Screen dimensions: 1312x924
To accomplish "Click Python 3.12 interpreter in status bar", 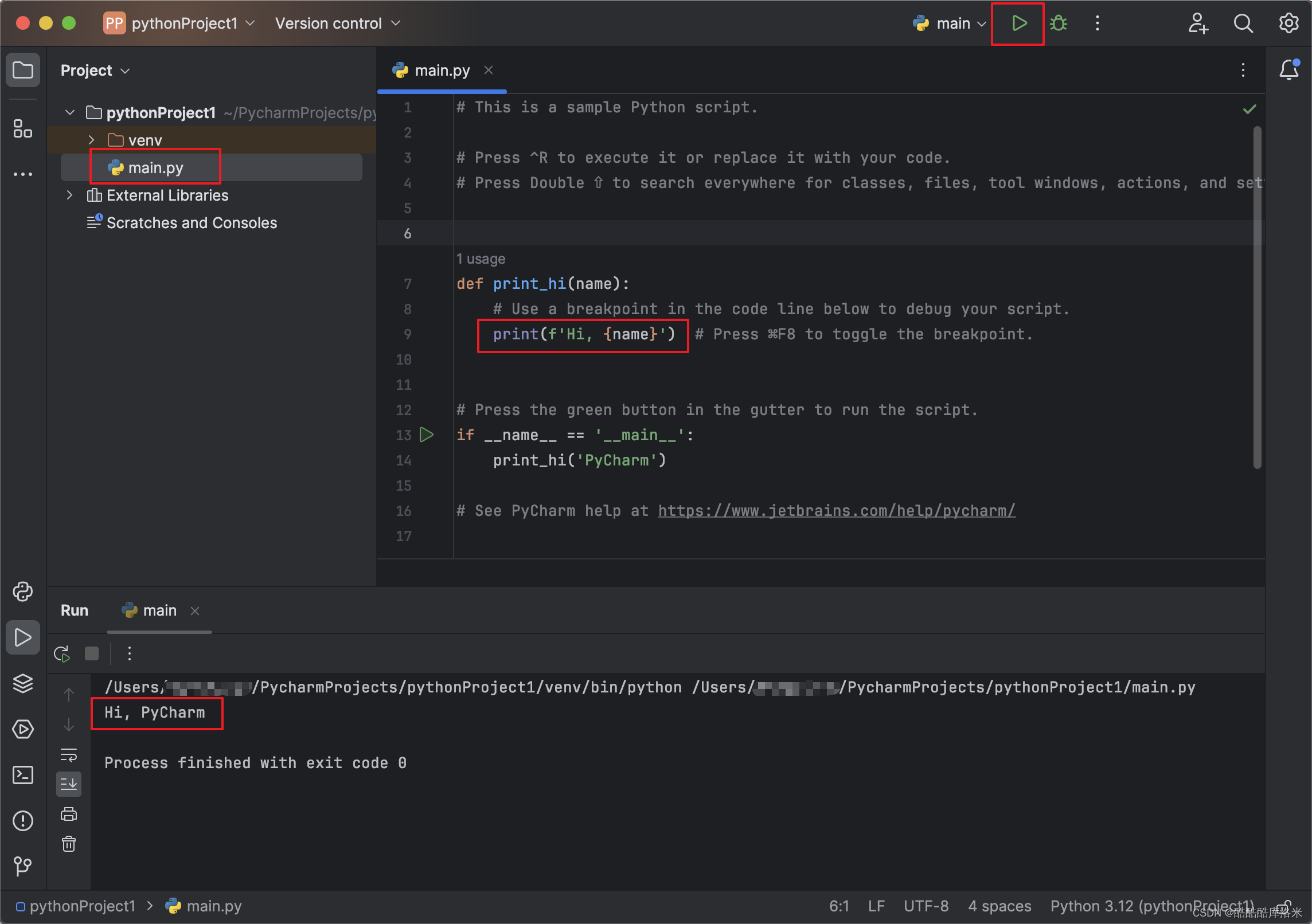I will 1153,906.
